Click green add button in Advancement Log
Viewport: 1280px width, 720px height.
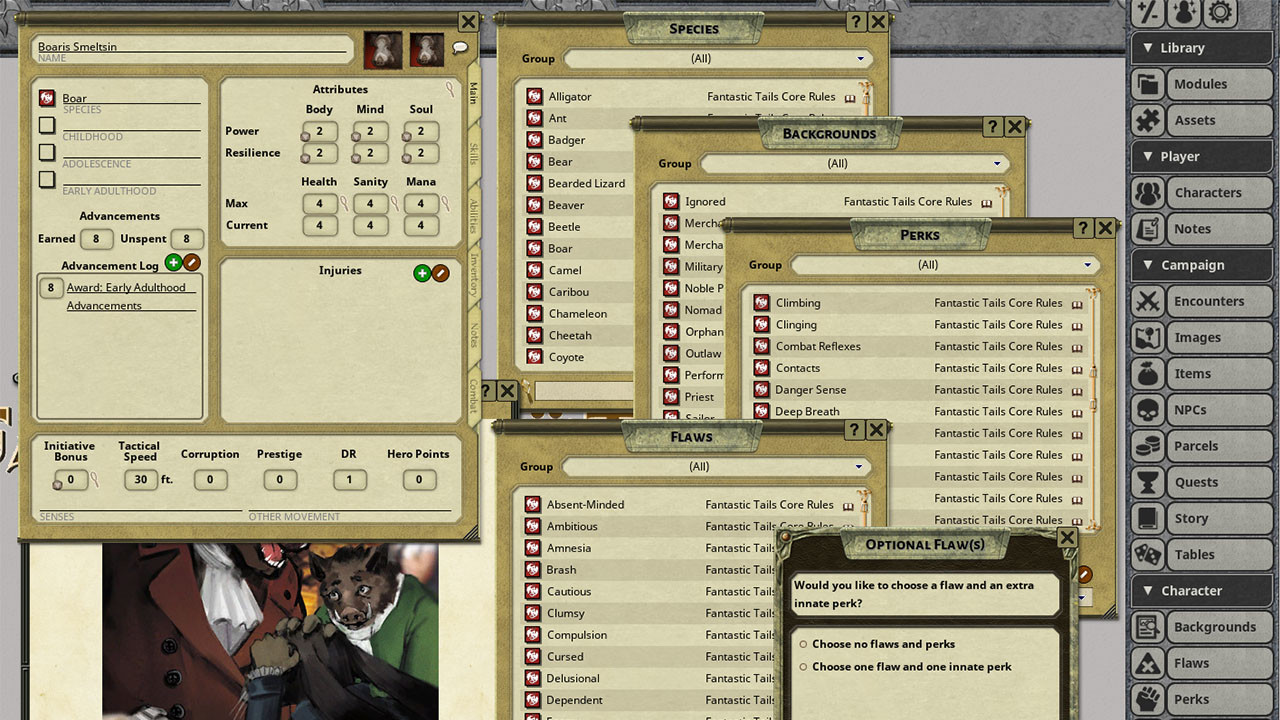click(x=173, y=263)
